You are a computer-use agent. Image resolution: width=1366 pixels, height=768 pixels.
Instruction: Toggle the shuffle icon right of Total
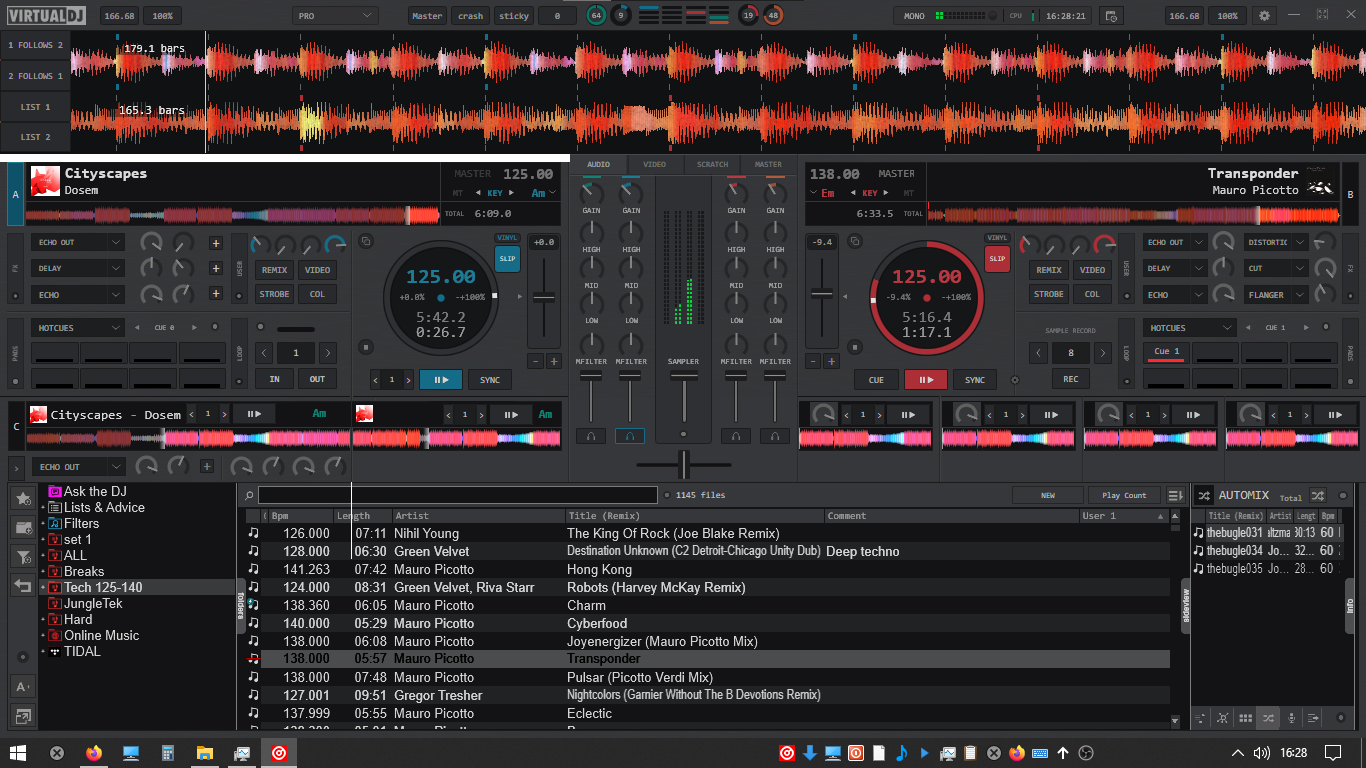1318,495
